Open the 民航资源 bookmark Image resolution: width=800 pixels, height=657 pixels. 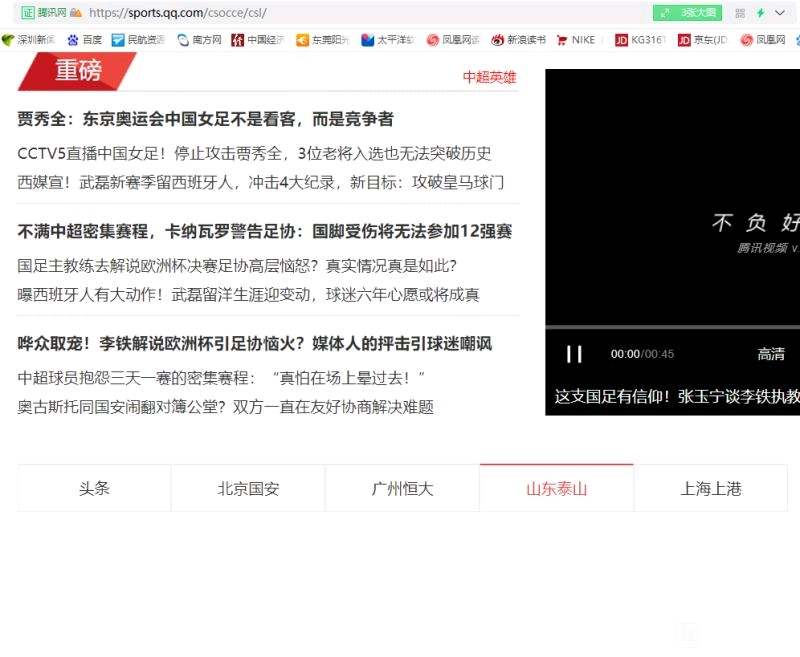point(138,40)
